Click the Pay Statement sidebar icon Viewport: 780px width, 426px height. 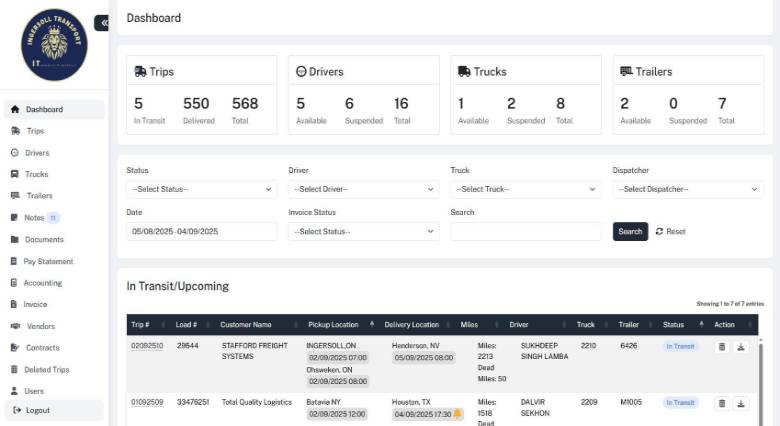tap(15, 261)
